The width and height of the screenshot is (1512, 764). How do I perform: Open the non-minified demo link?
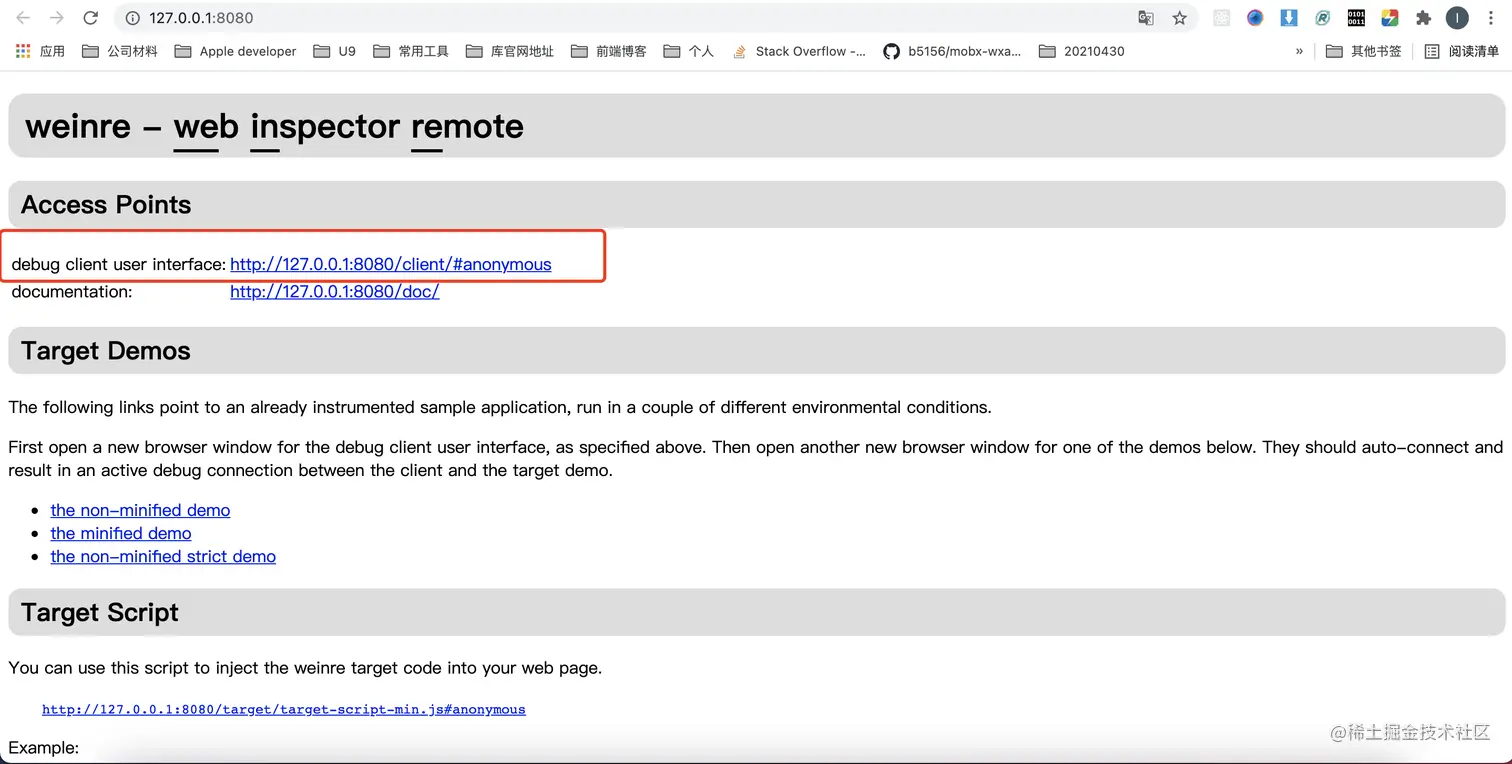[x=140, y=510]
